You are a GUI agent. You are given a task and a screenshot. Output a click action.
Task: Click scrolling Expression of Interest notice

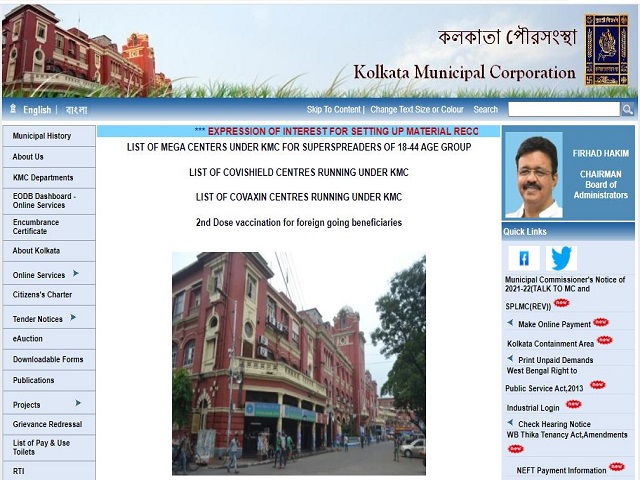(337, 131)
